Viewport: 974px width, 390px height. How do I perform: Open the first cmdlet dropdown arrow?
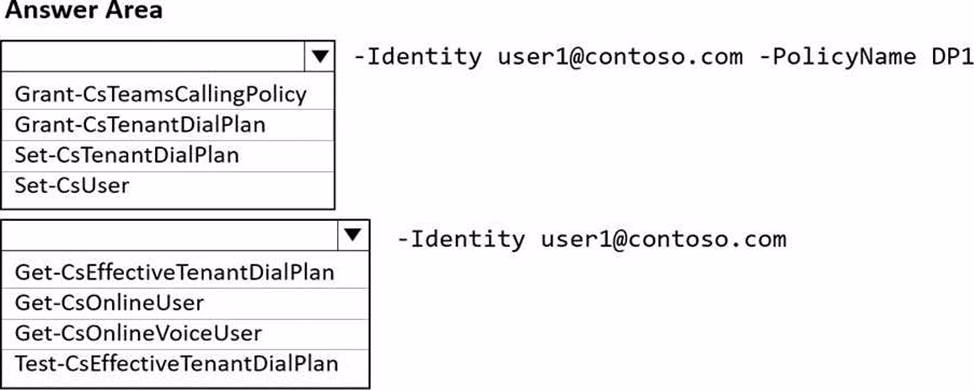319,57
